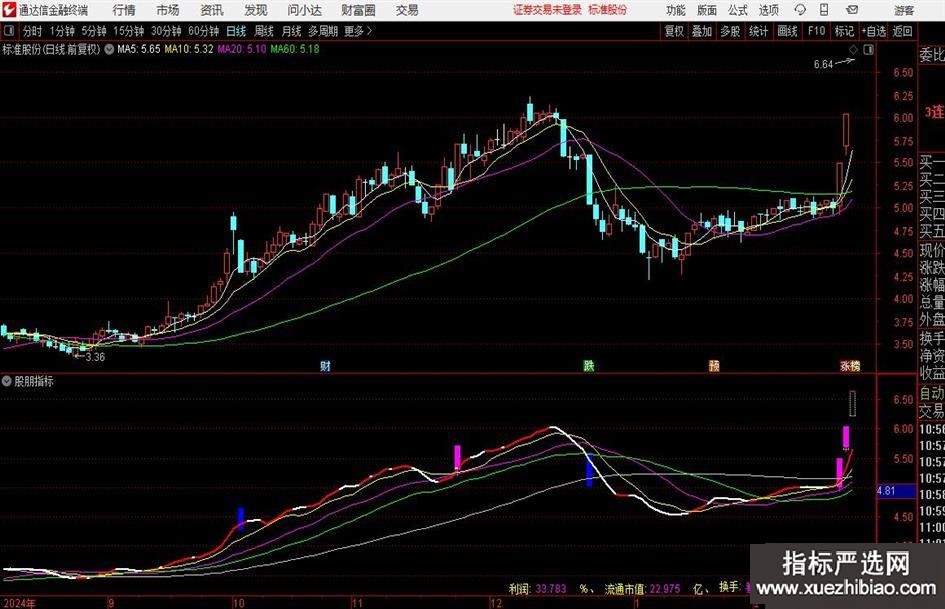Viewport: 945px width, 609px height.
Task: Switch to 60分钟 period tab
Action: [x=204, y=31]
